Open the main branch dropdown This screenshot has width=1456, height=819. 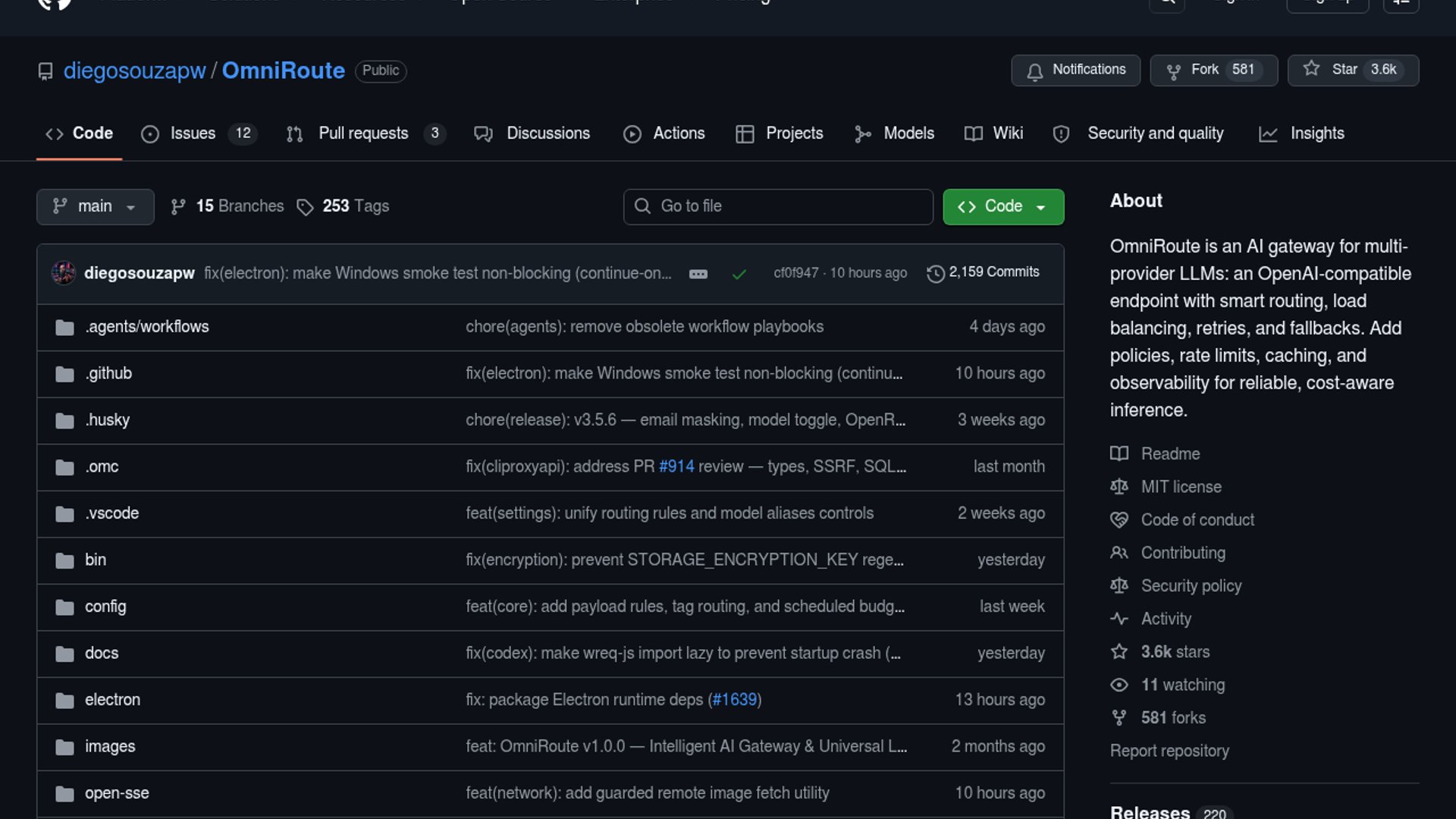point(95,206)
